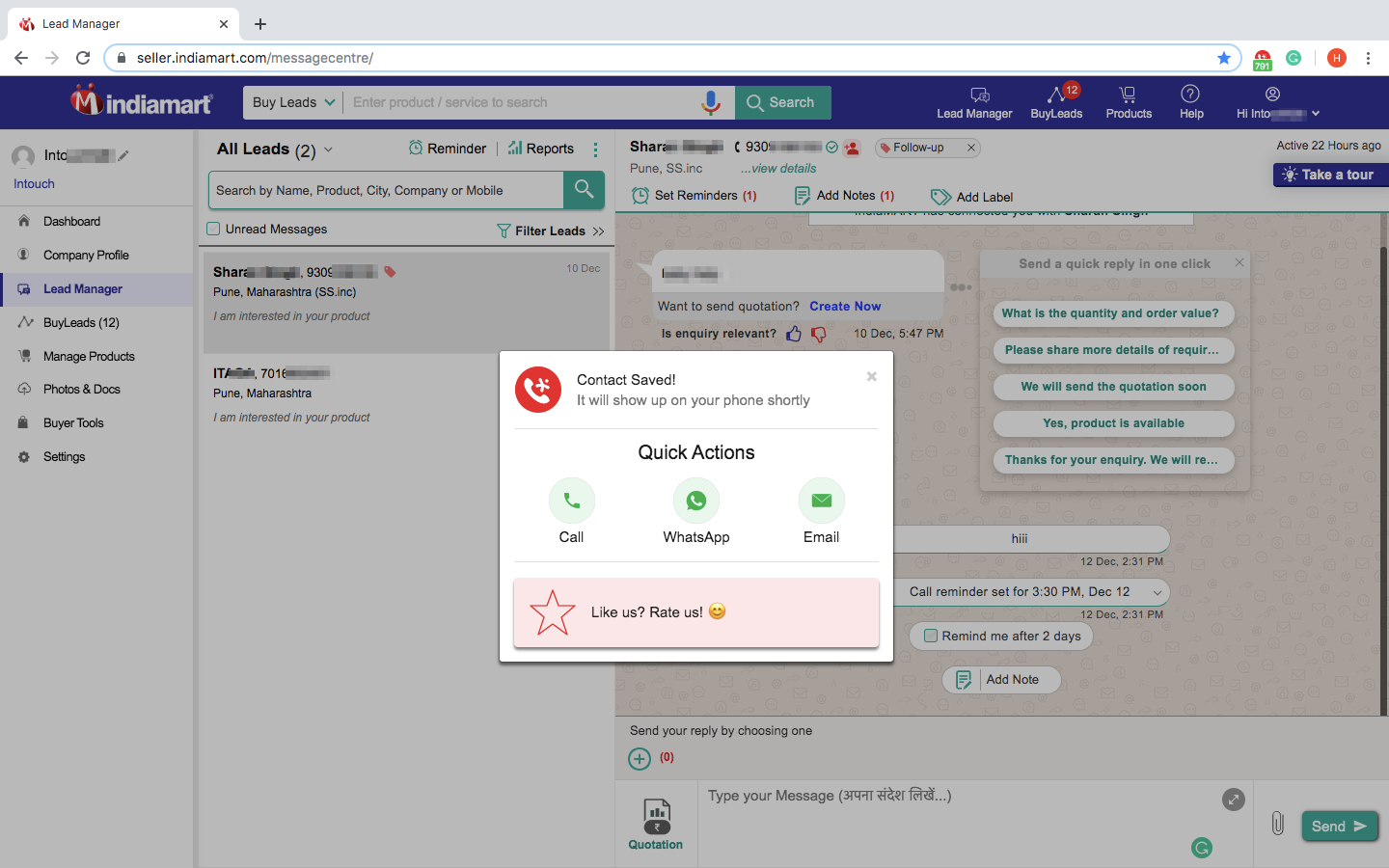Close the Contact Saved popup
Image resolution: width=1389 pixels, height=868 pixels.
(871, 376)
